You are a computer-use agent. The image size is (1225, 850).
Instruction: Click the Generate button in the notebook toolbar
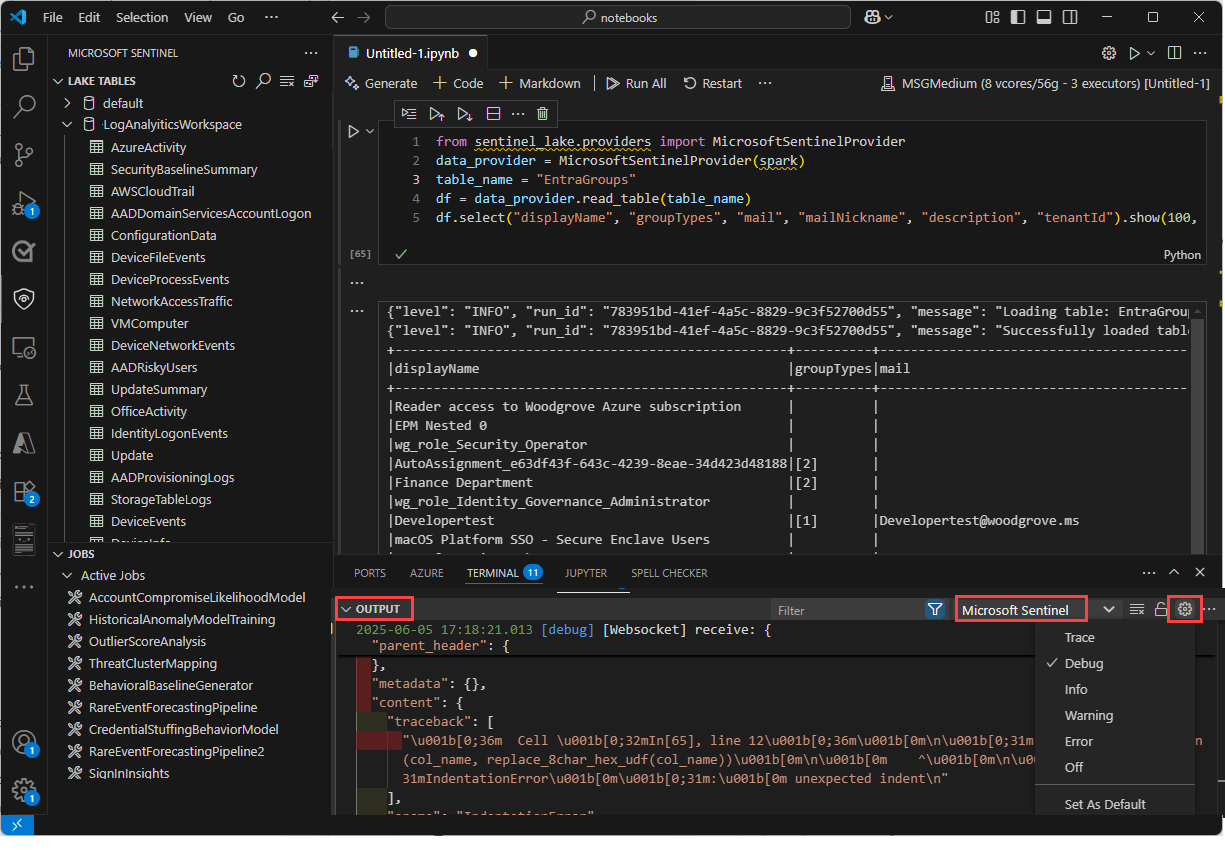pos(381,83)
